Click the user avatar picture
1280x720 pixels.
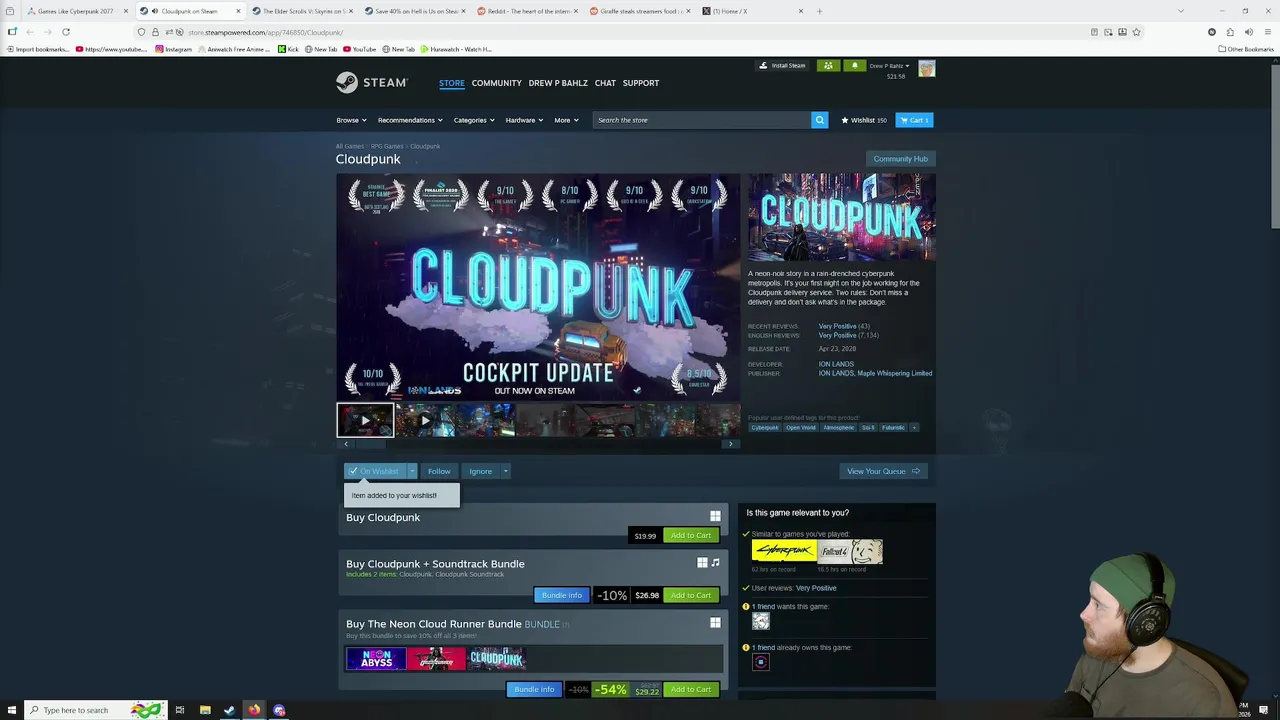coord(927,68)
